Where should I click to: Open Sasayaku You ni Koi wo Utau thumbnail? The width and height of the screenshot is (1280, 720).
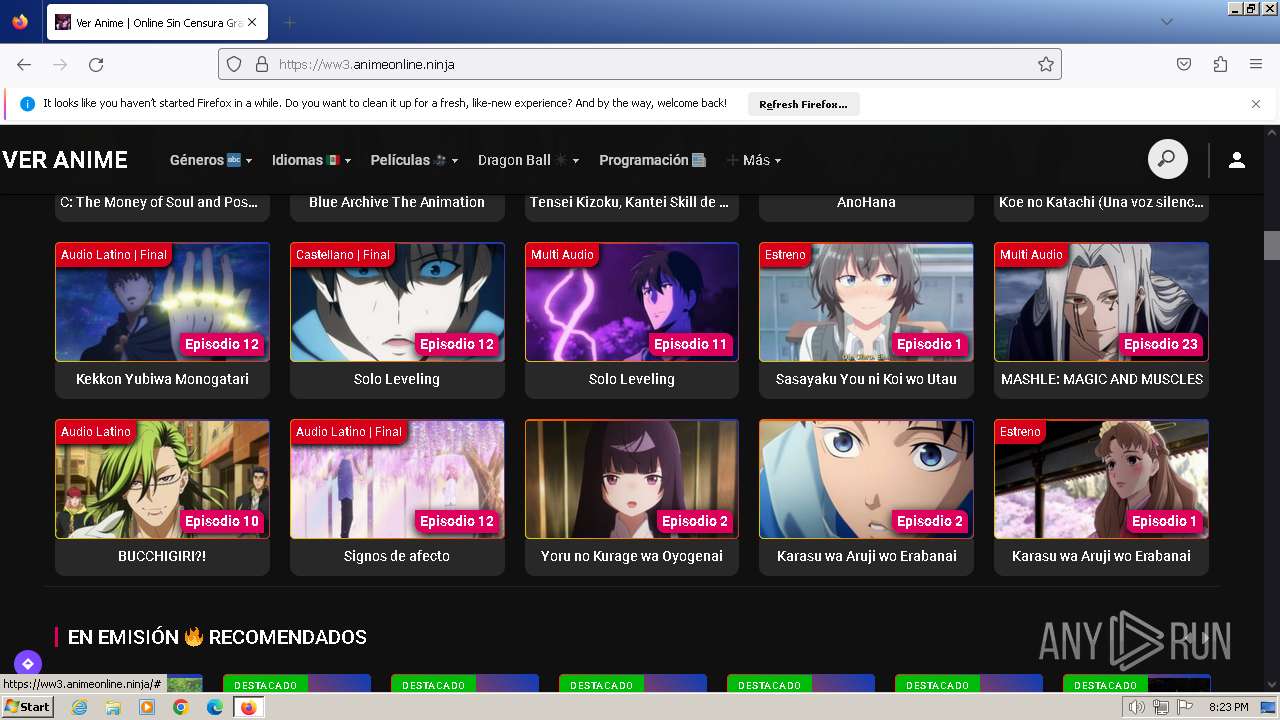tap(866, 302)
